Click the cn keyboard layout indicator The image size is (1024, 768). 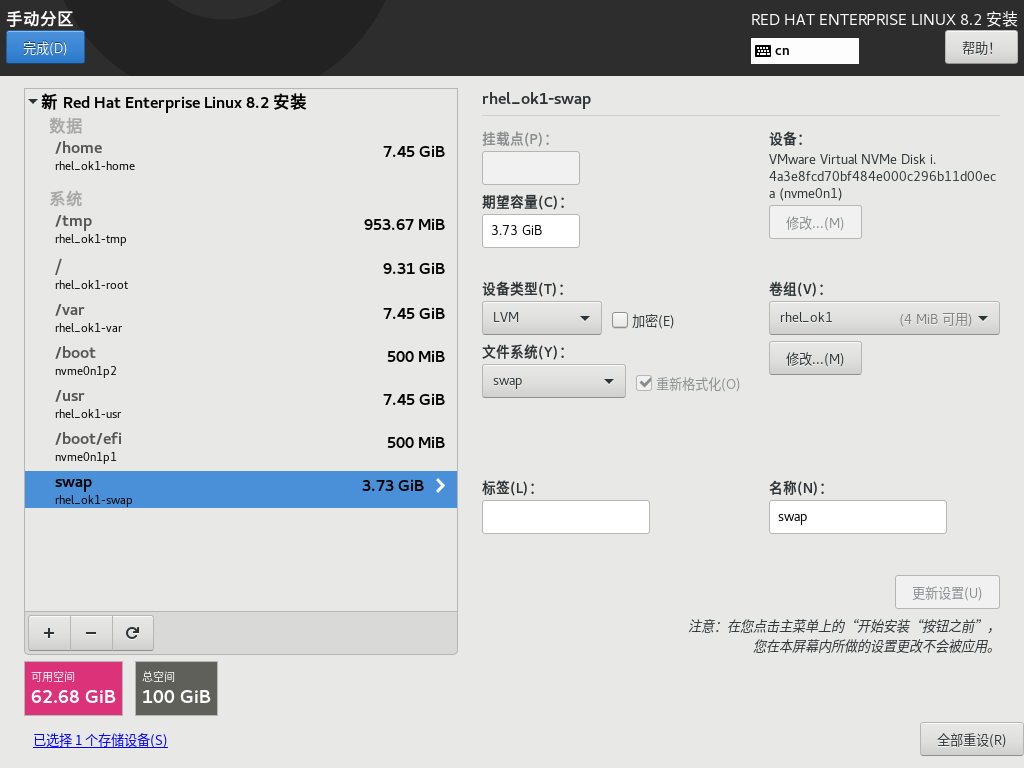coord(805,51)
